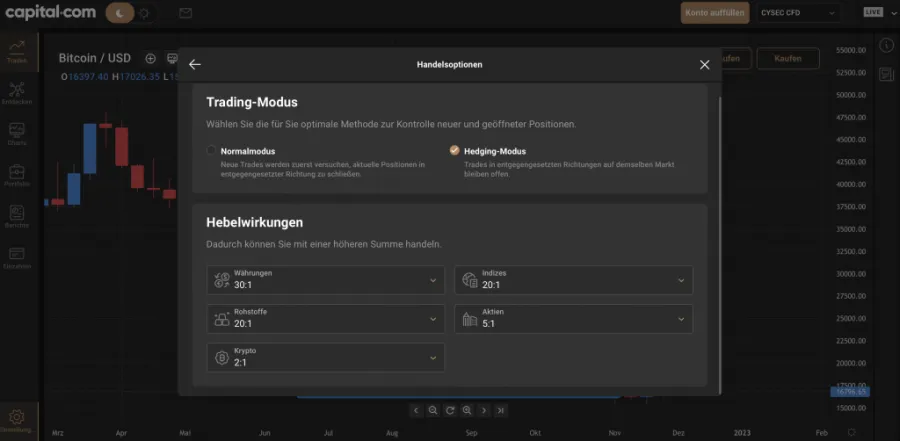Select the Normalmodus radio button
900x441 pixels.
(211, 150)
